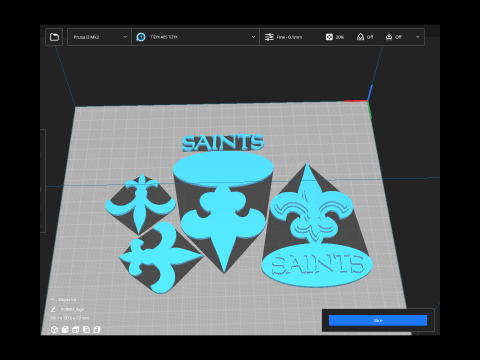Click the 20% infill value
This screenshot has width=480, height=360.
[x=340, y=37]
